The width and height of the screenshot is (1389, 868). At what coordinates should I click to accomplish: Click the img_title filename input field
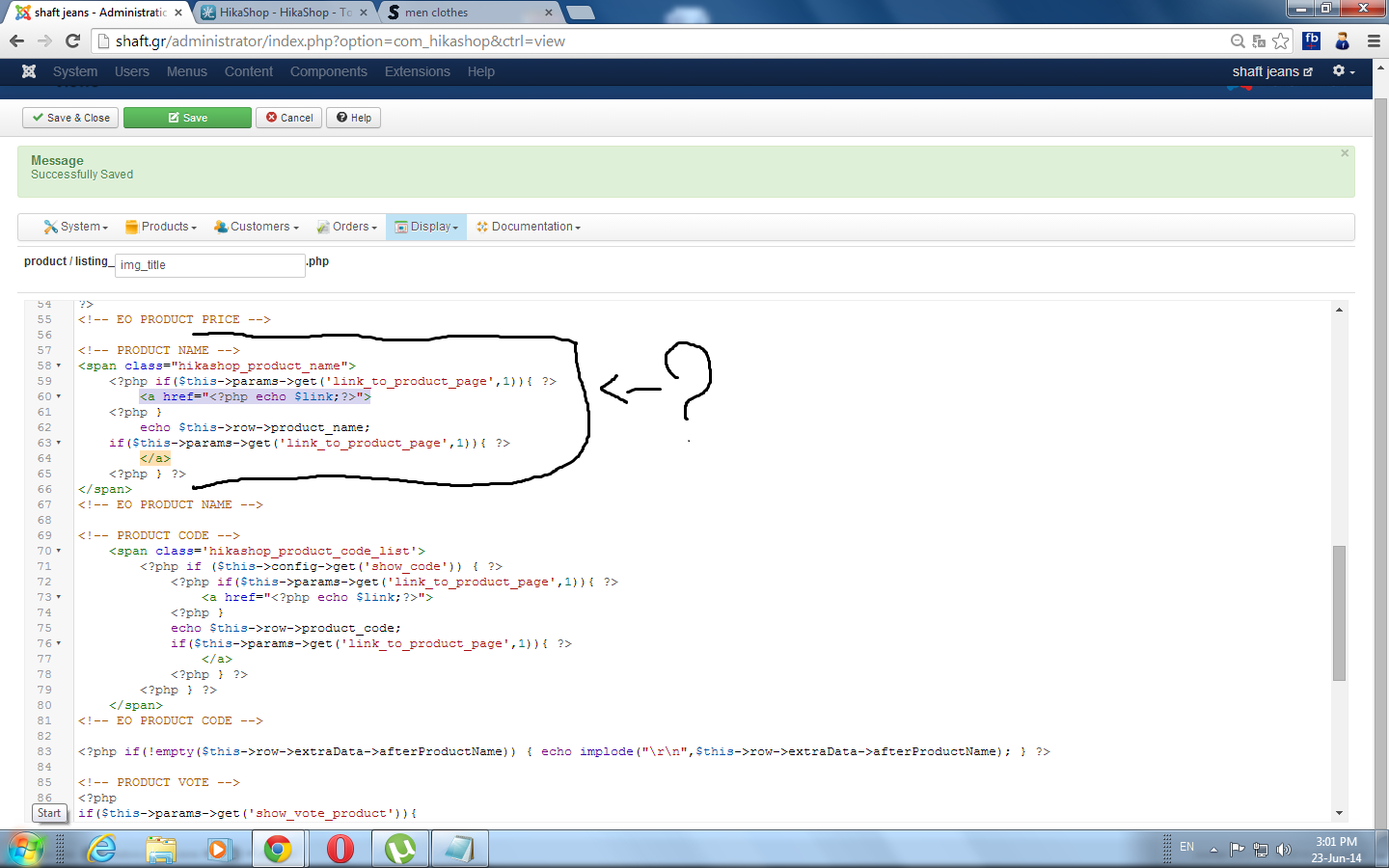210,265
